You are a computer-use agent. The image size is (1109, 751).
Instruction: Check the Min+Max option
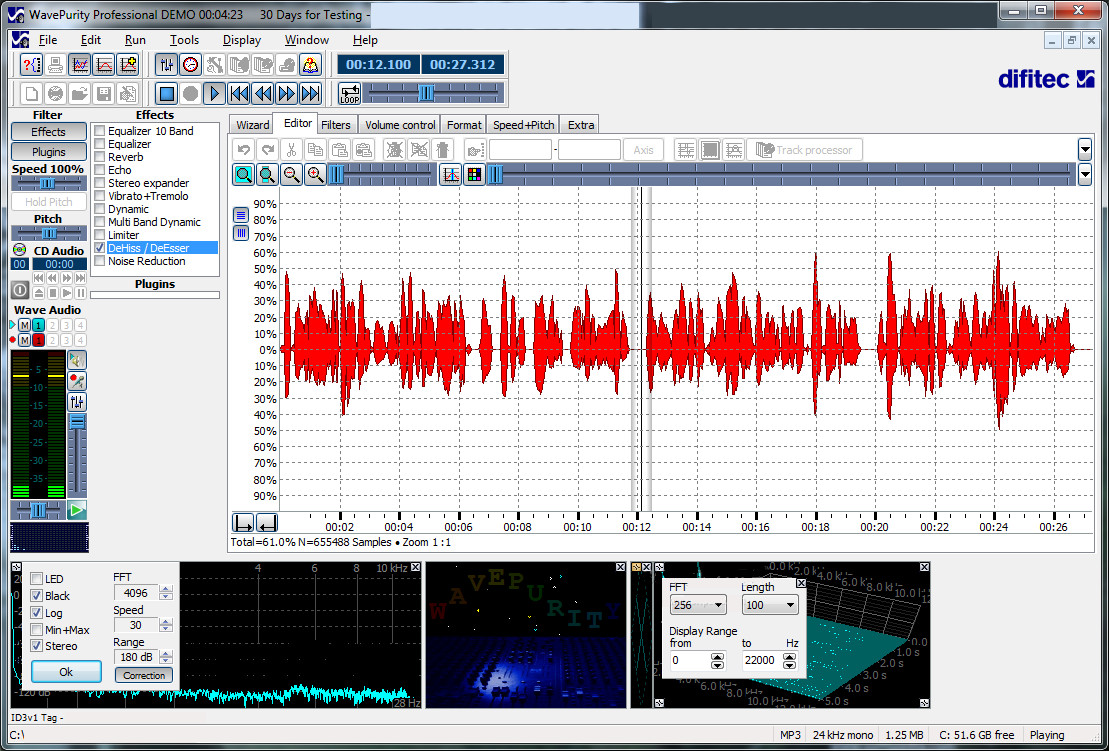coord(37,630)
